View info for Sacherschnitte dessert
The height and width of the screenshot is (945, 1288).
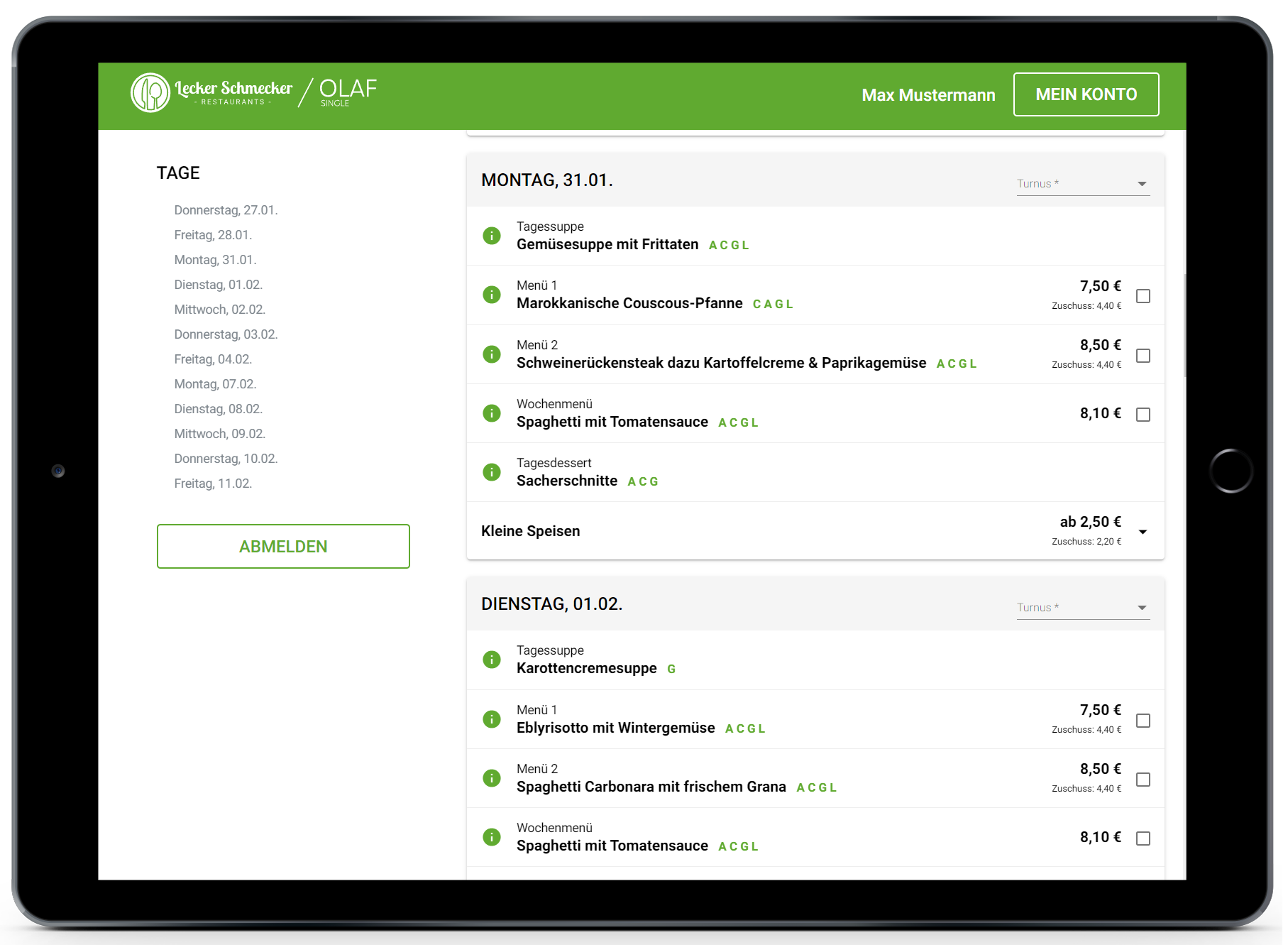coord(492,472)
